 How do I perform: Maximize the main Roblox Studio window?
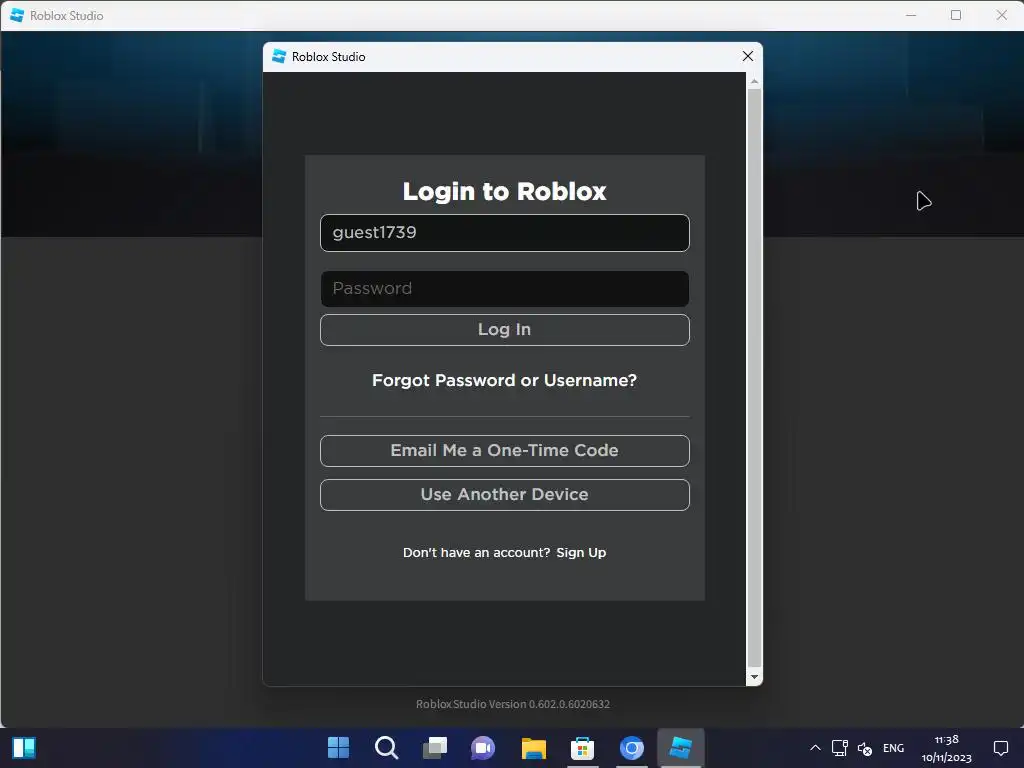pos(956,15)
